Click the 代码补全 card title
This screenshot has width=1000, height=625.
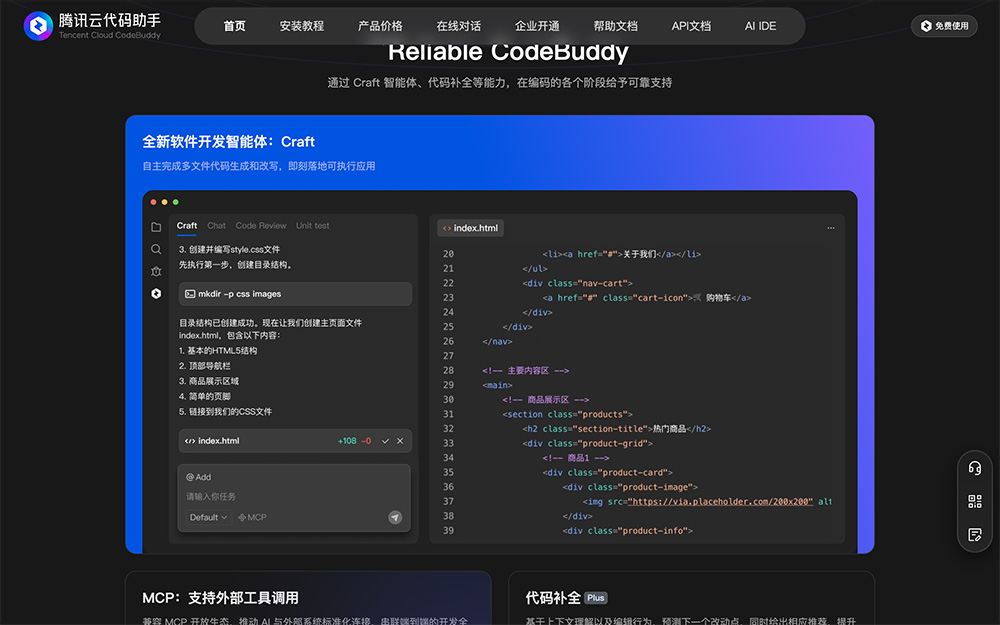(553, 598)
